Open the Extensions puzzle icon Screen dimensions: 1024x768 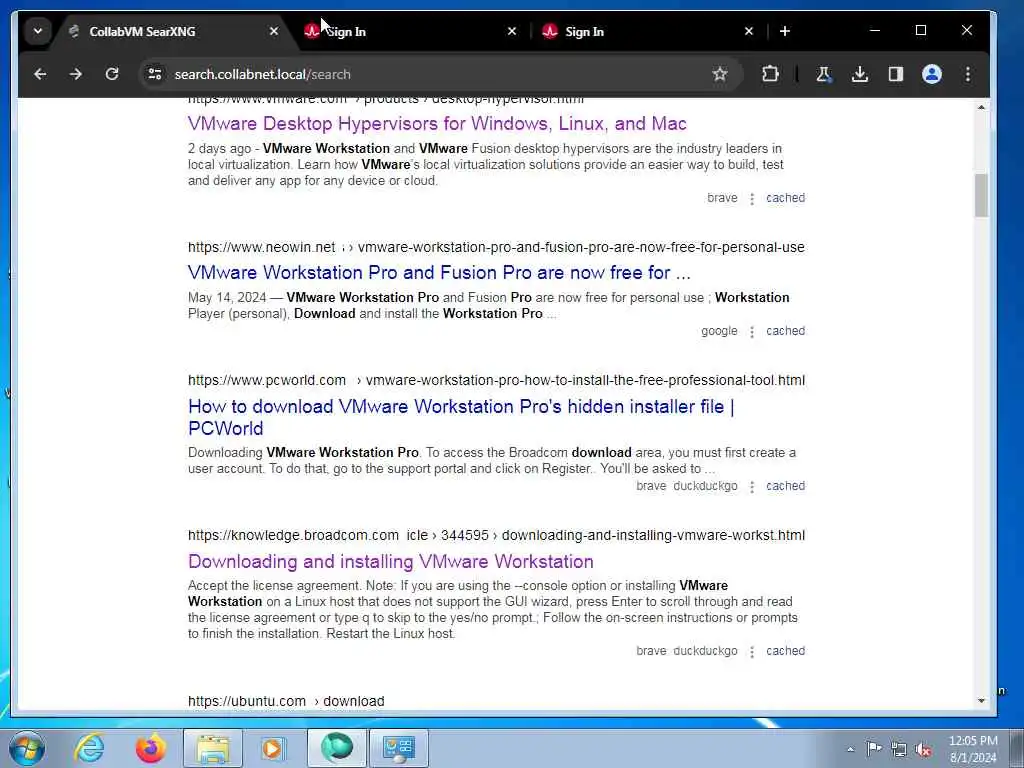[771, 74]
